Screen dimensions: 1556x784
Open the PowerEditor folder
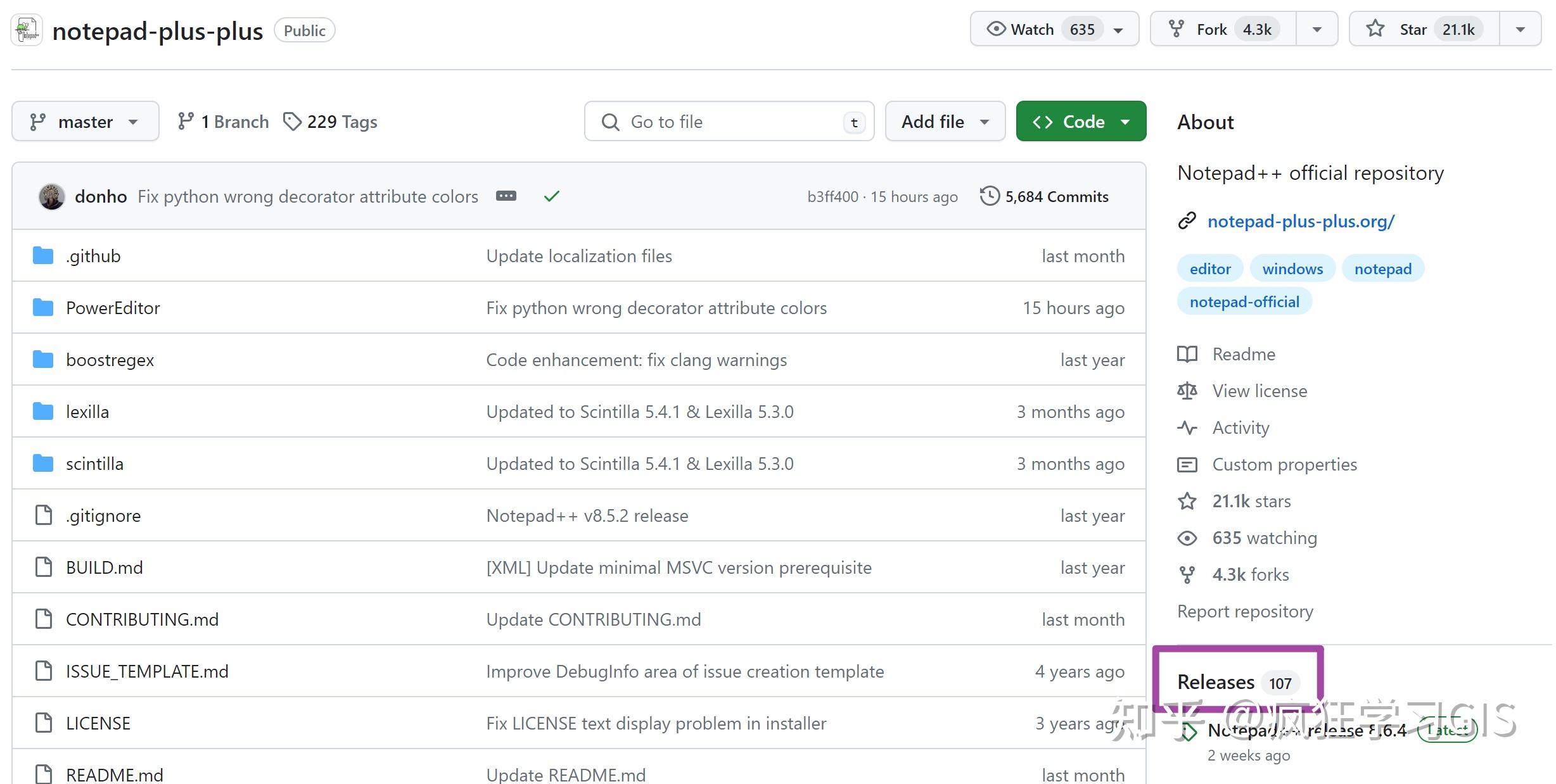click(113, 308)
